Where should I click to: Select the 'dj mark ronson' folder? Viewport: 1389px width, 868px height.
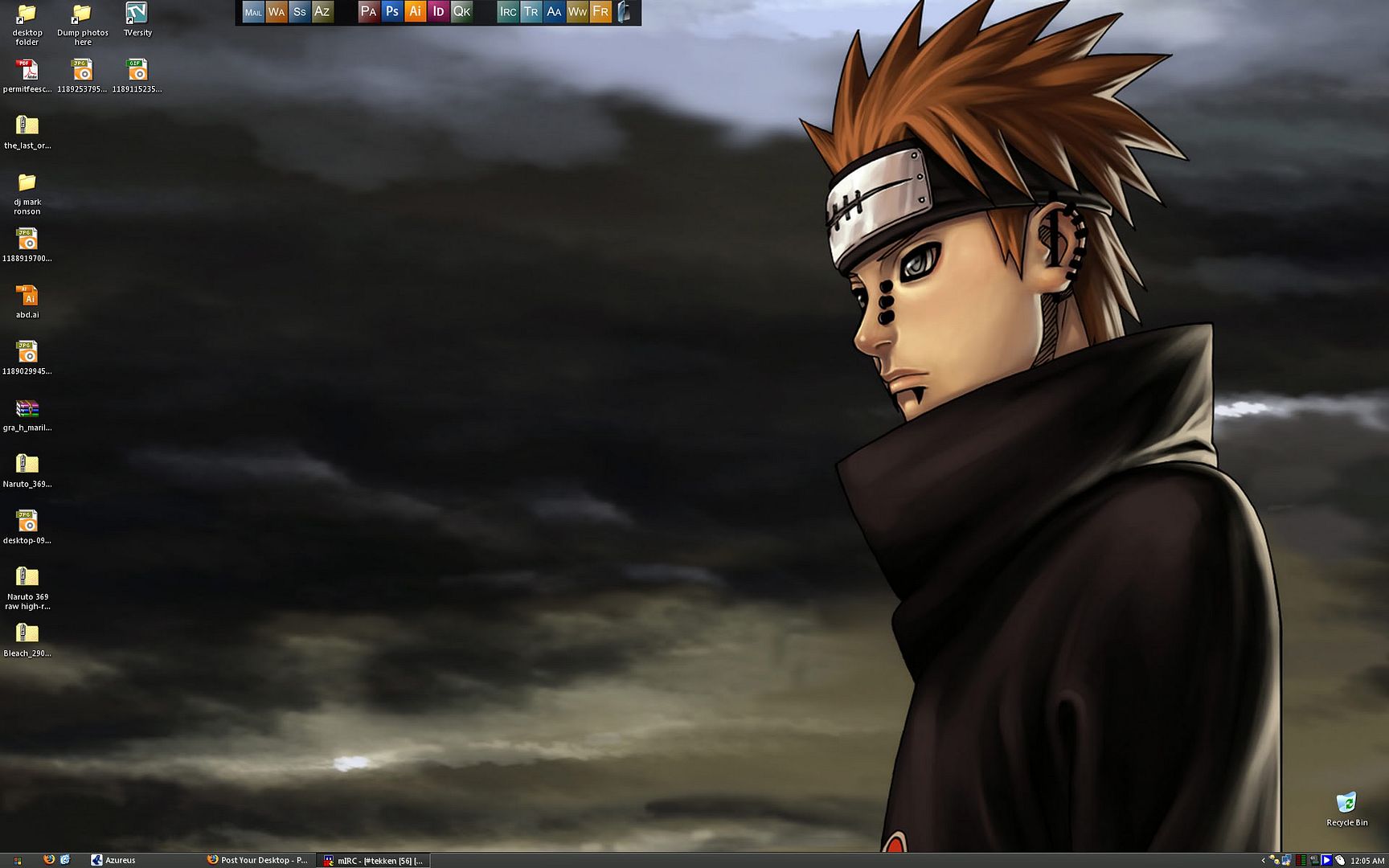pyautogui.click(x=27, y=194)
